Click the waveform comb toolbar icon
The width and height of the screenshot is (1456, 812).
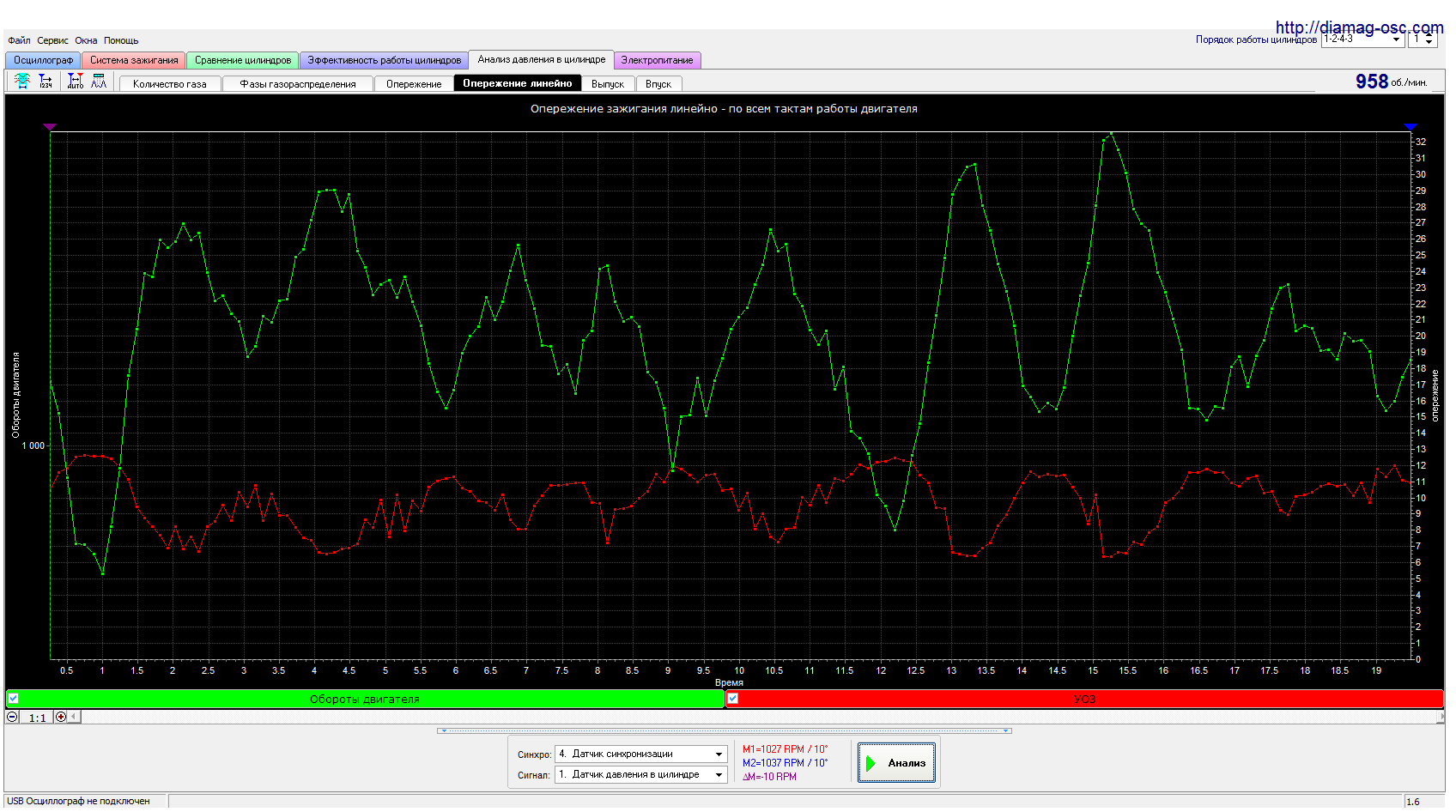(x=100, y=81)
